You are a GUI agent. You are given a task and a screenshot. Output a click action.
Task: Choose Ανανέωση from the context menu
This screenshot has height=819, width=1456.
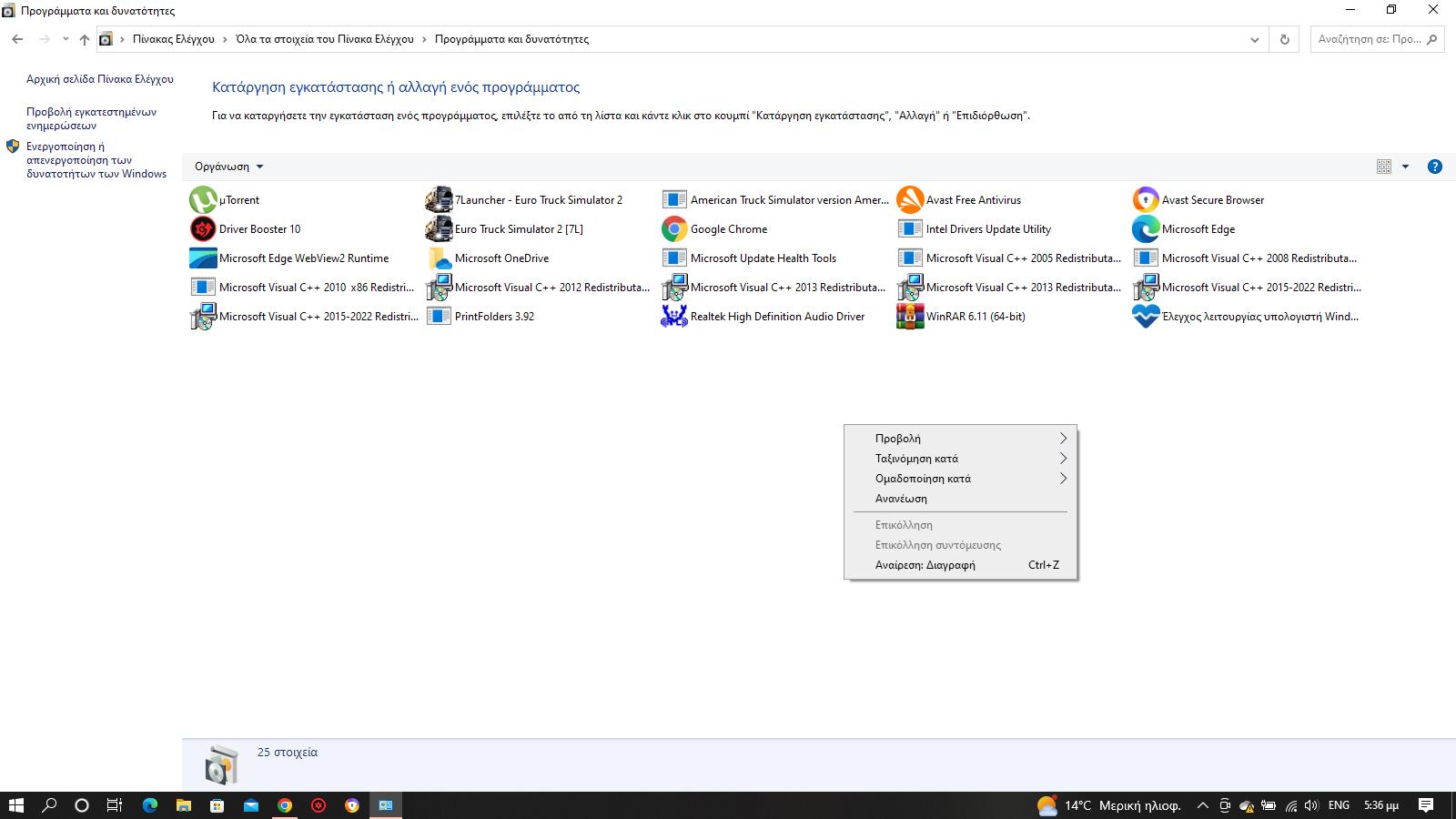(901, 499)
